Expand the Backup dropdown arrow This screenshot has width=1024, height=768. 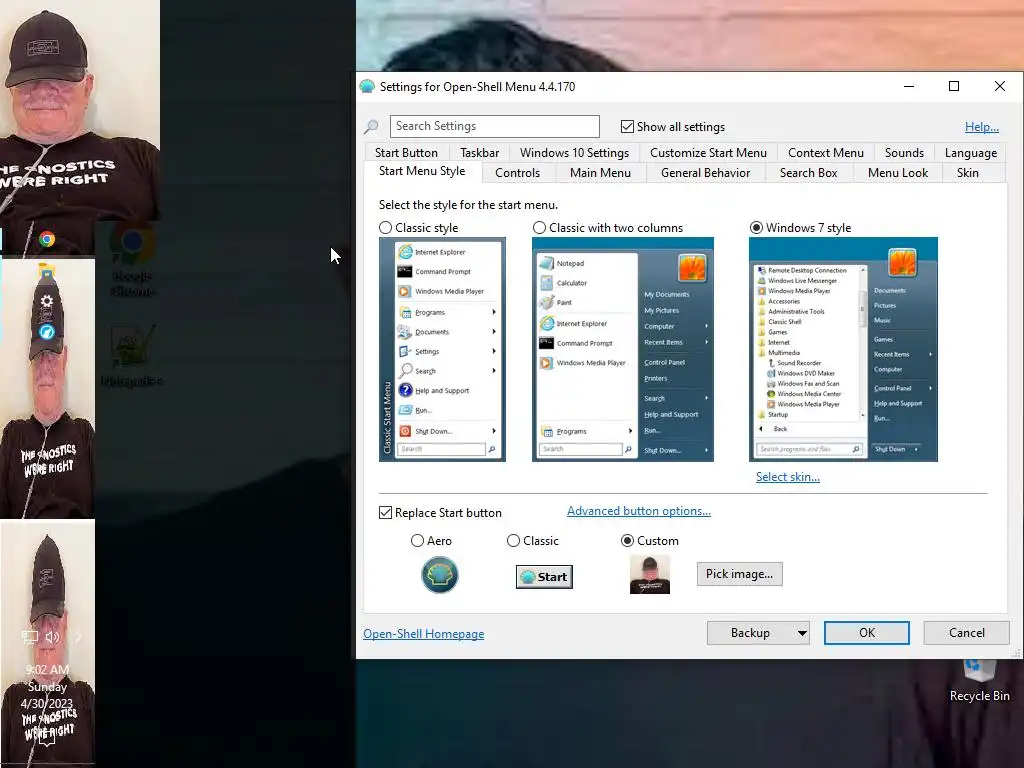pyautogui.click(x=802, y=633)
